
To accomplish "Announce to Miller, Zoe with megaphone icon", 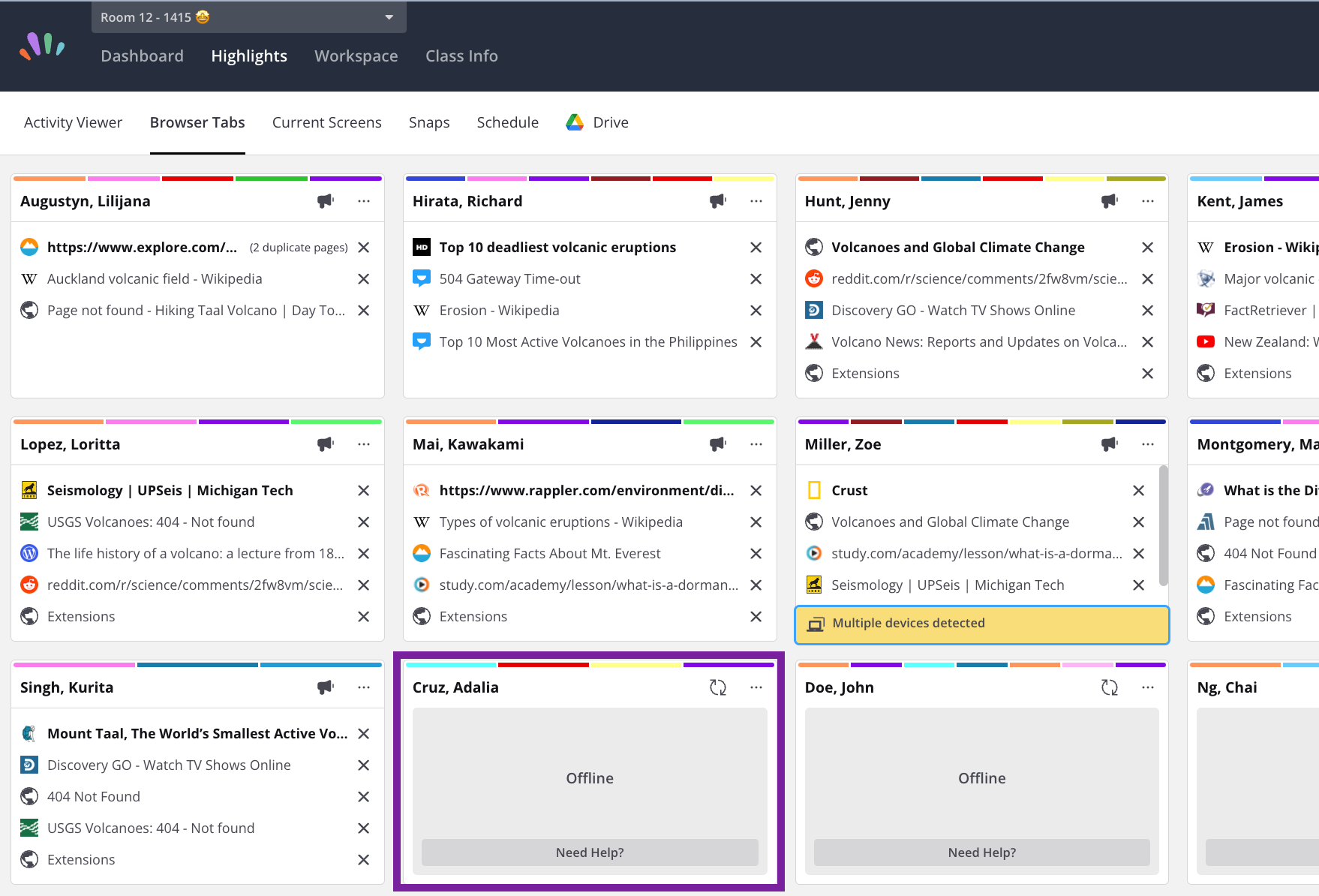I will coord(1110,444).
